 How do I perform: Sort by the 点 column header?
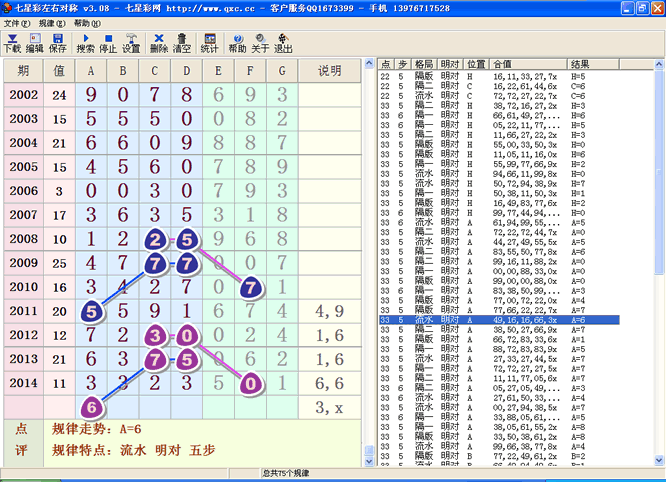tap(386, 64)
